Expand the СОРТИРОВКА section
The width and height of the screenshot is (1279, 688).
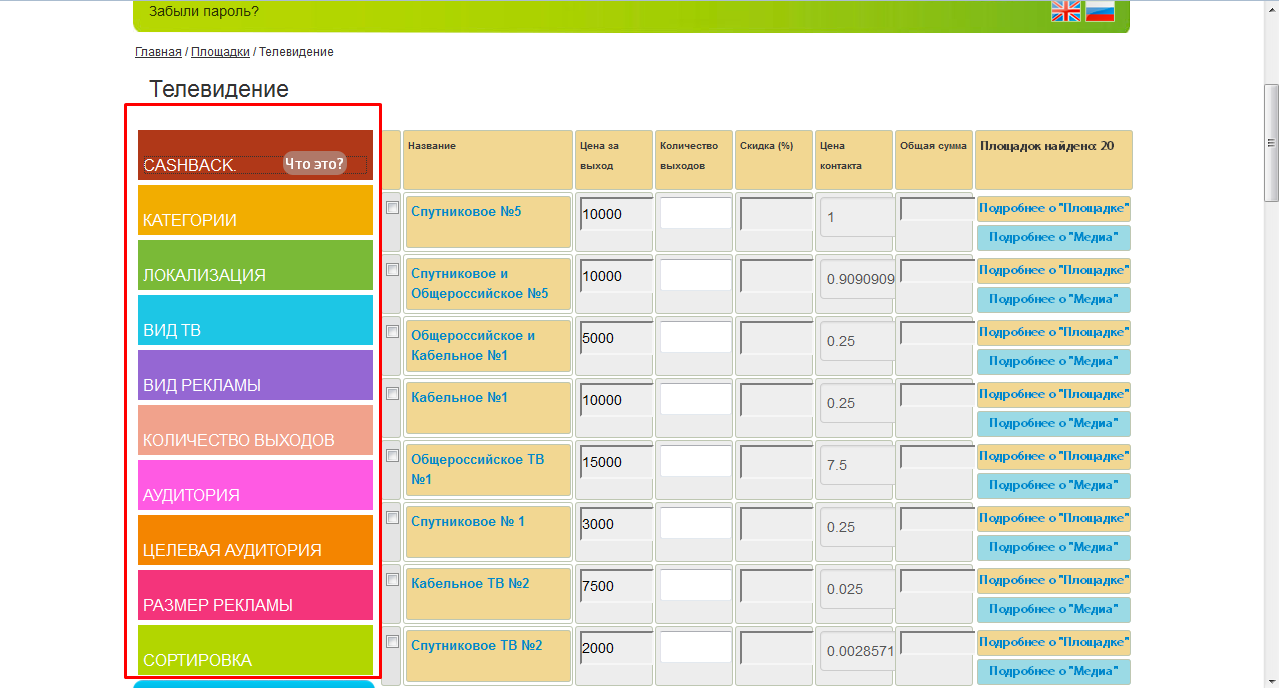coord(255,650)
